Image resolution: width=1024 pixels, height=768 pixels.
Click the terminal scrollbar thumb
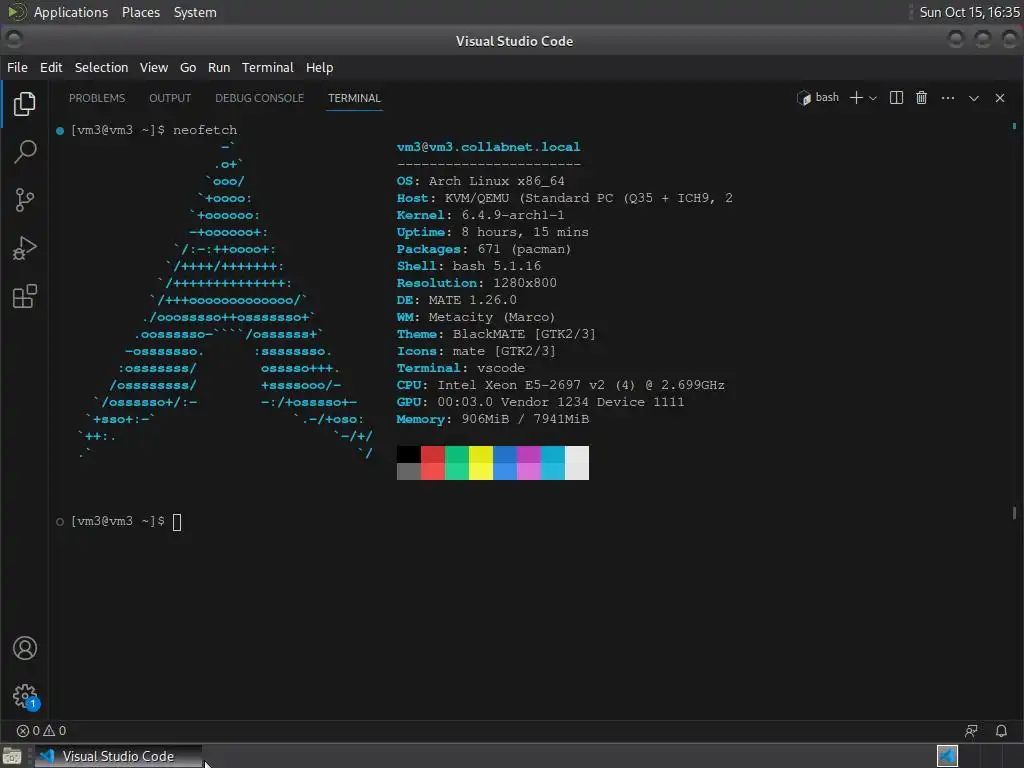pyautogui.click(x=1014, y=513)
